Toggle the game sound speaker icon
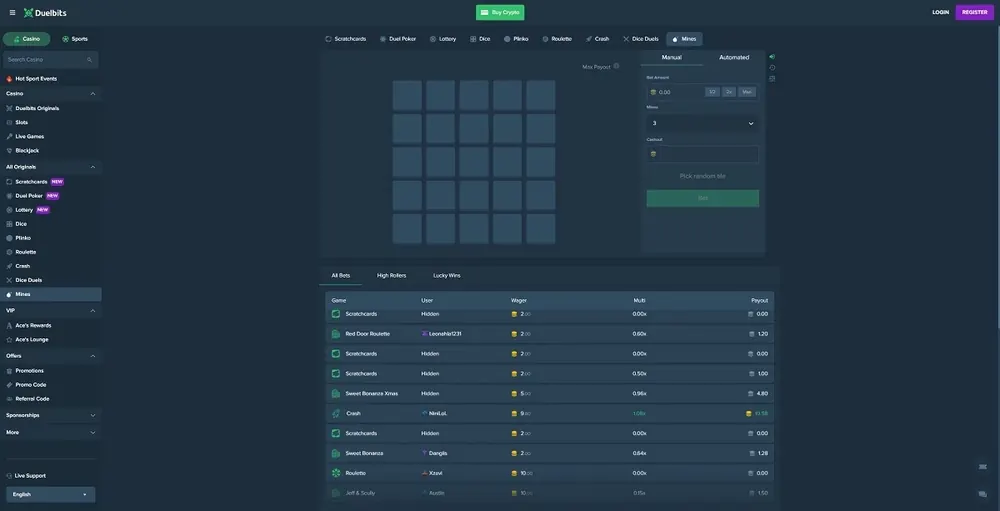 772,57
